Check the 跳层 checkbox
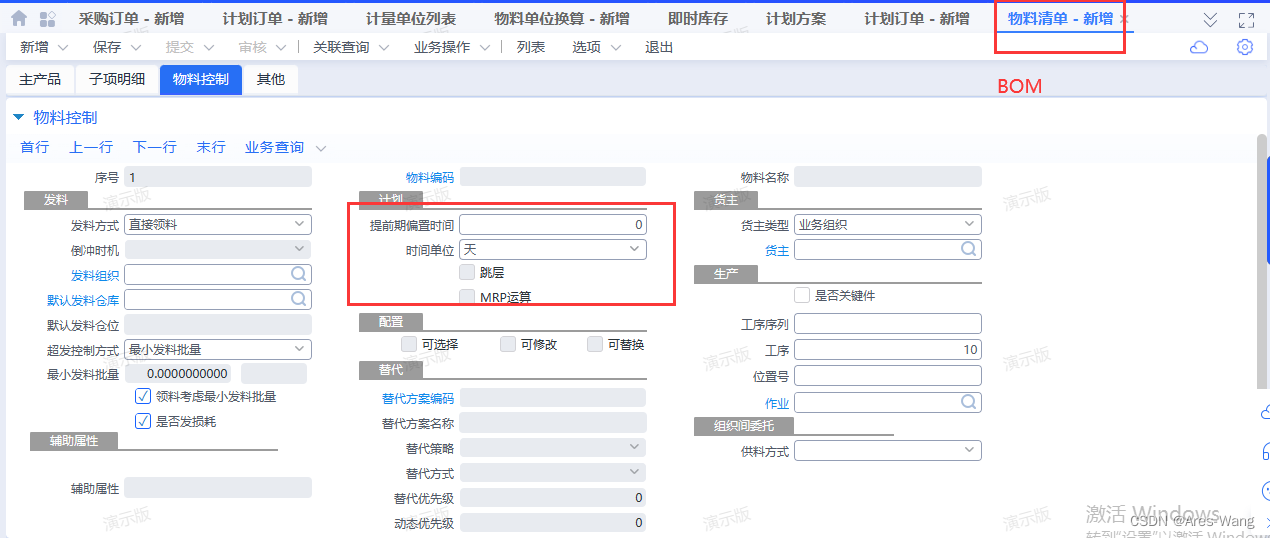The image size is (1270, 538). tap(467, 271)
